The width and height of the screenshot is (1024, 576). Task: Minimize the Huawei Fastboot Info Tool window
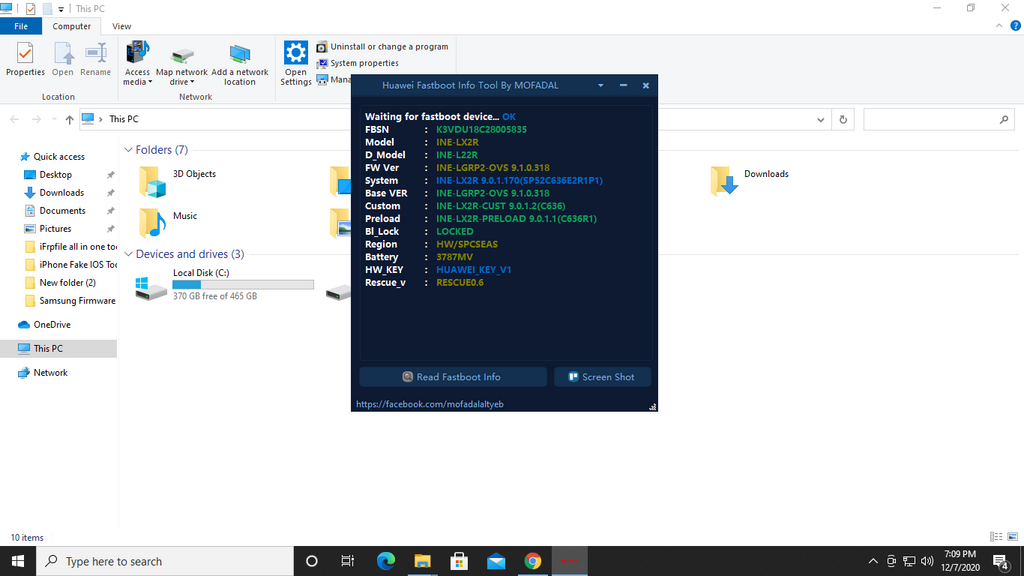[x=624, y=86]
